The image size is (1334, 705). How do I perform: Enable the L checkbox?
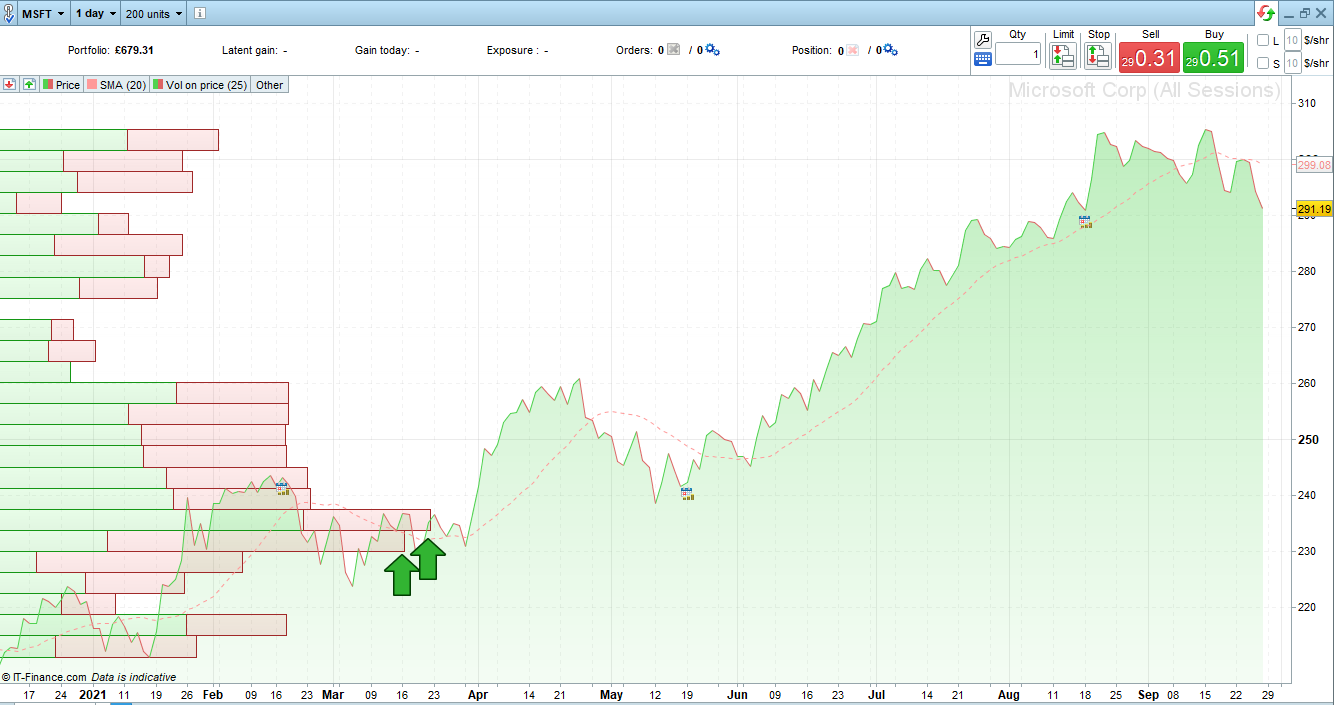point(1263,40)
